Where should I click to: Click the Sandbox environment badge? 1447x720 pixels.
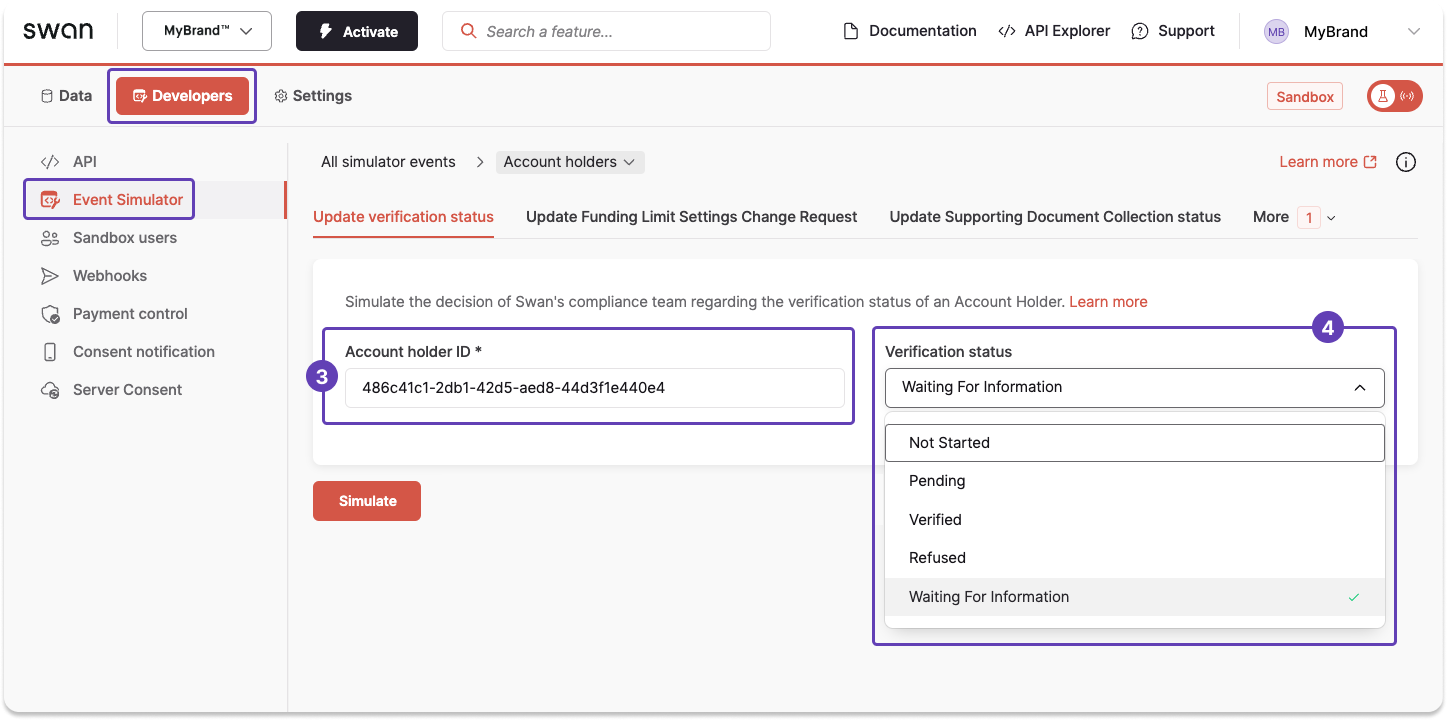[x=1305, y=96]
